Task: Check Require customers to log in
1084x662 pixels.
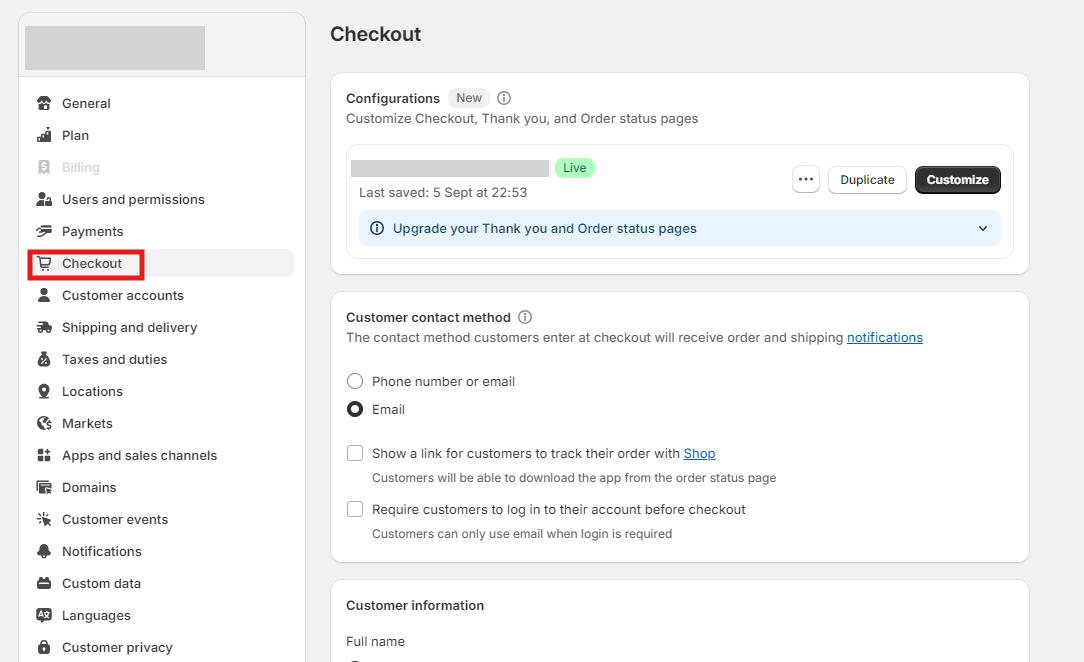Action: tap(355, 509)
